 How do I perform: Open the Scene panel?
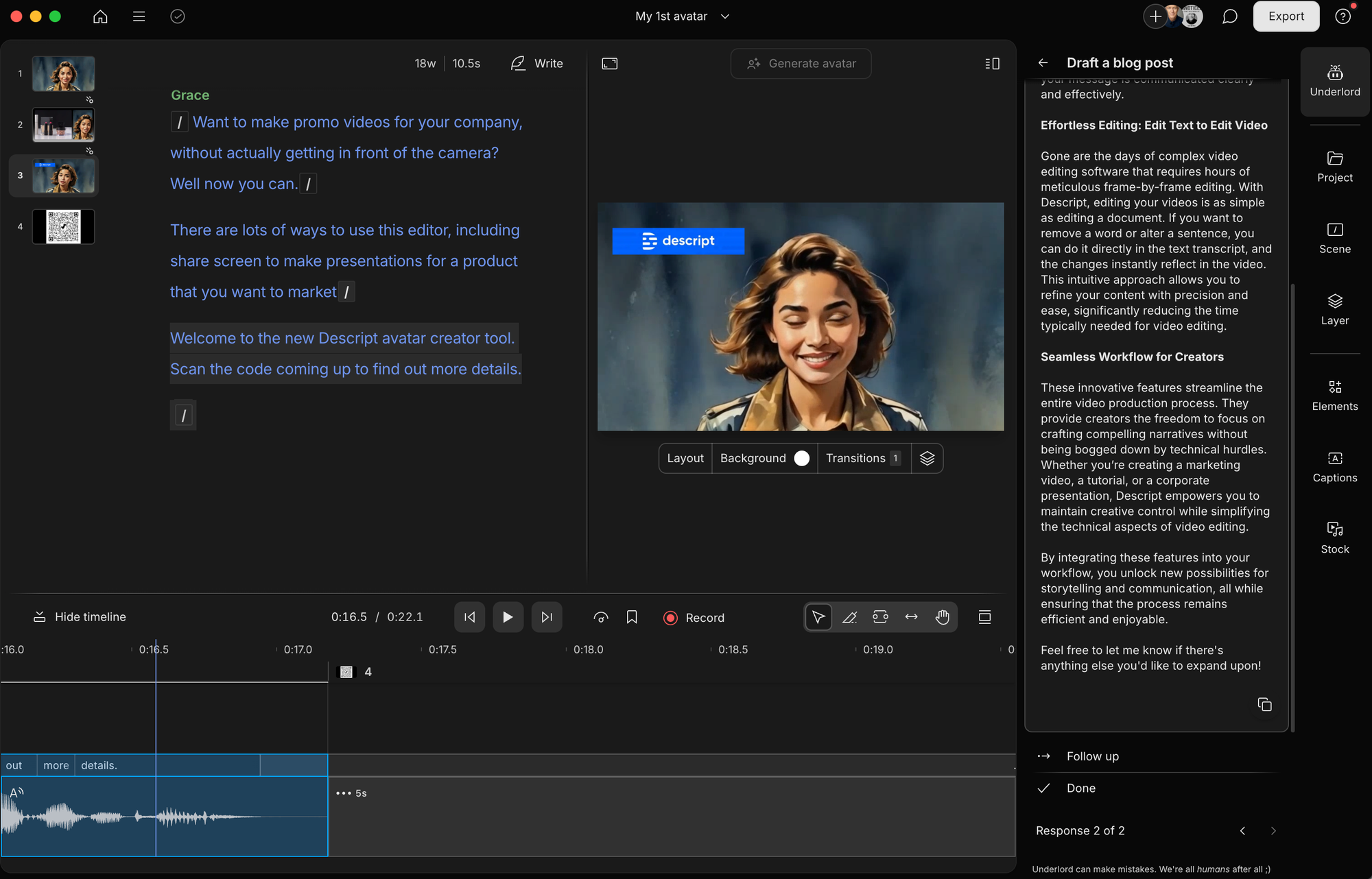(1334, 238)
